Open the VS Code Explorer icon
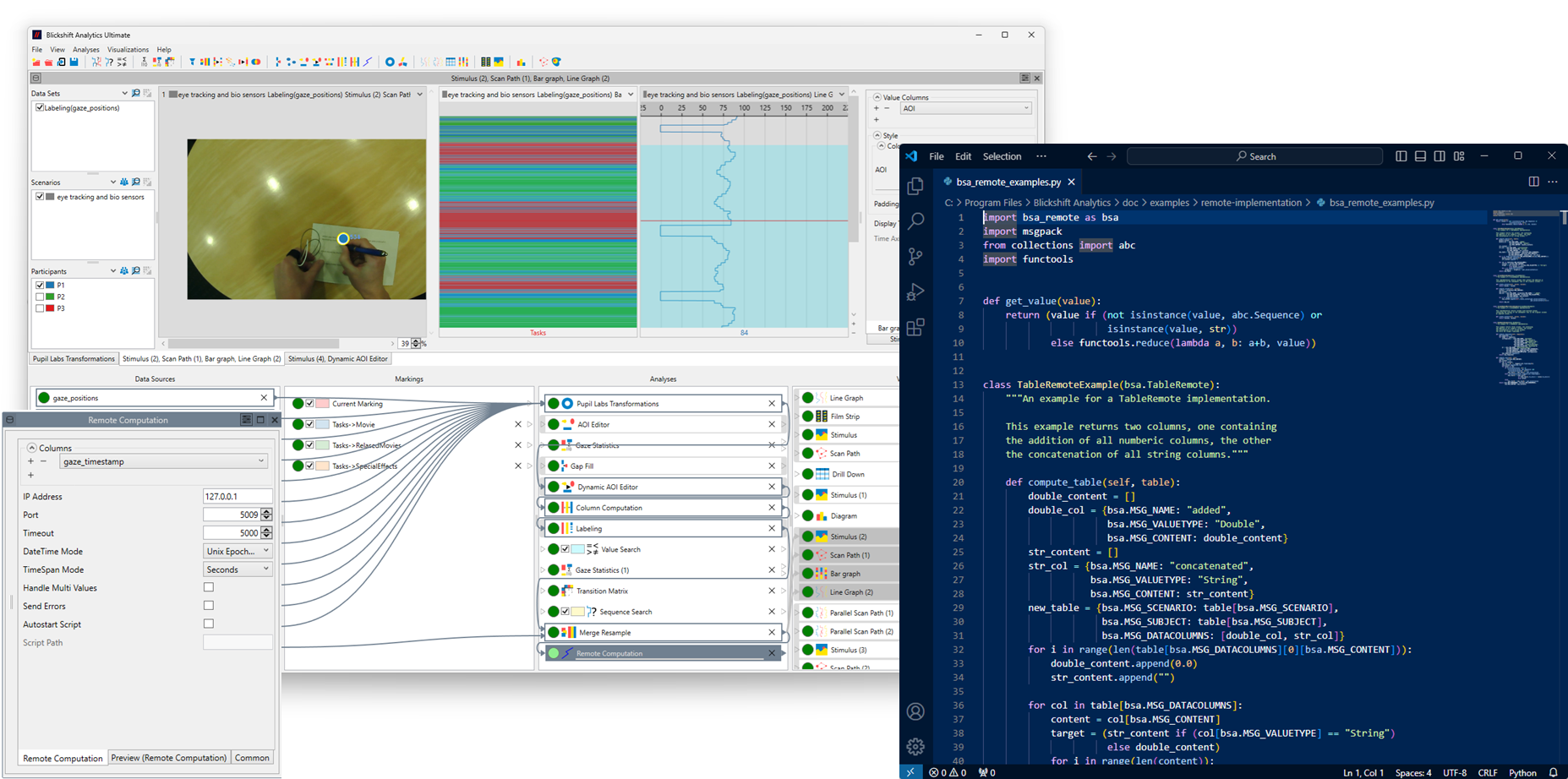Viewport: 1568px width, 779px height. (915, 186)
